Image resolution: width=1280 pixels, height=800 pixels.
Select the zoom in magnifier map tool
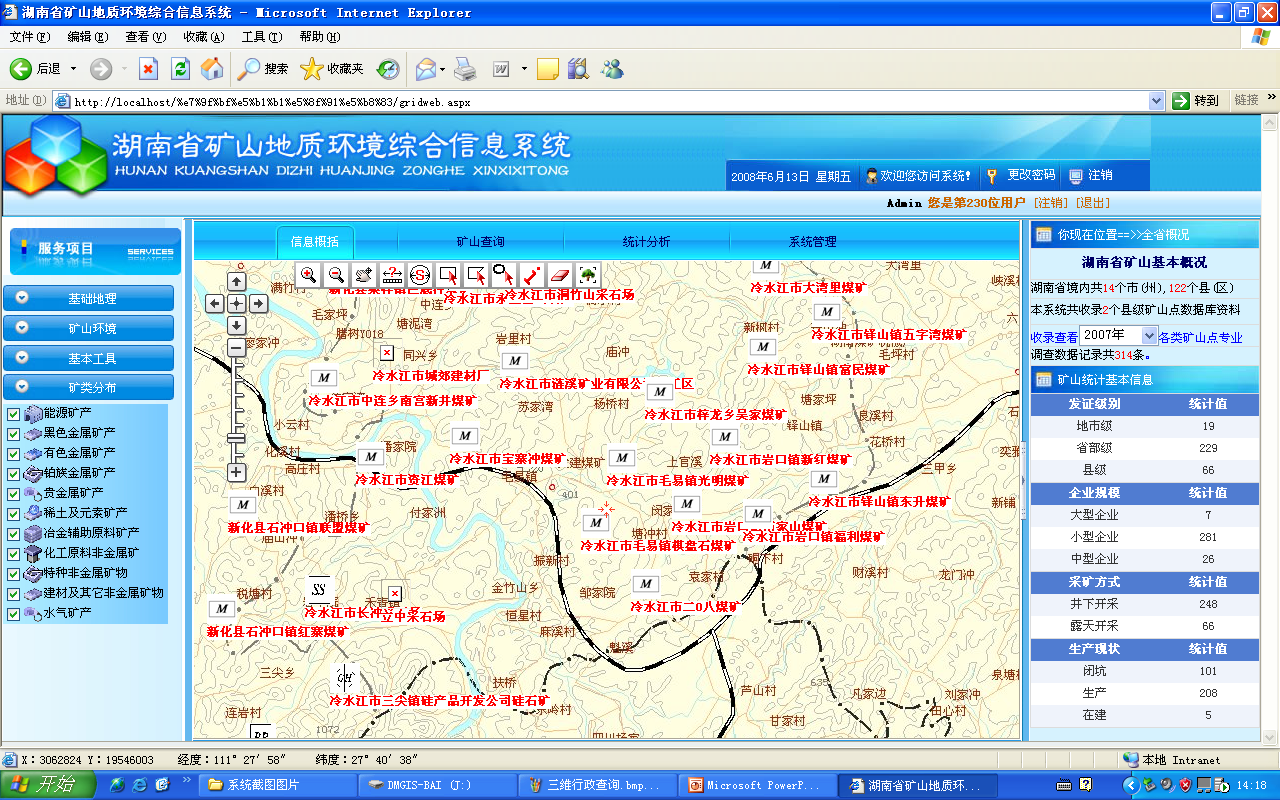click(308, 274)
